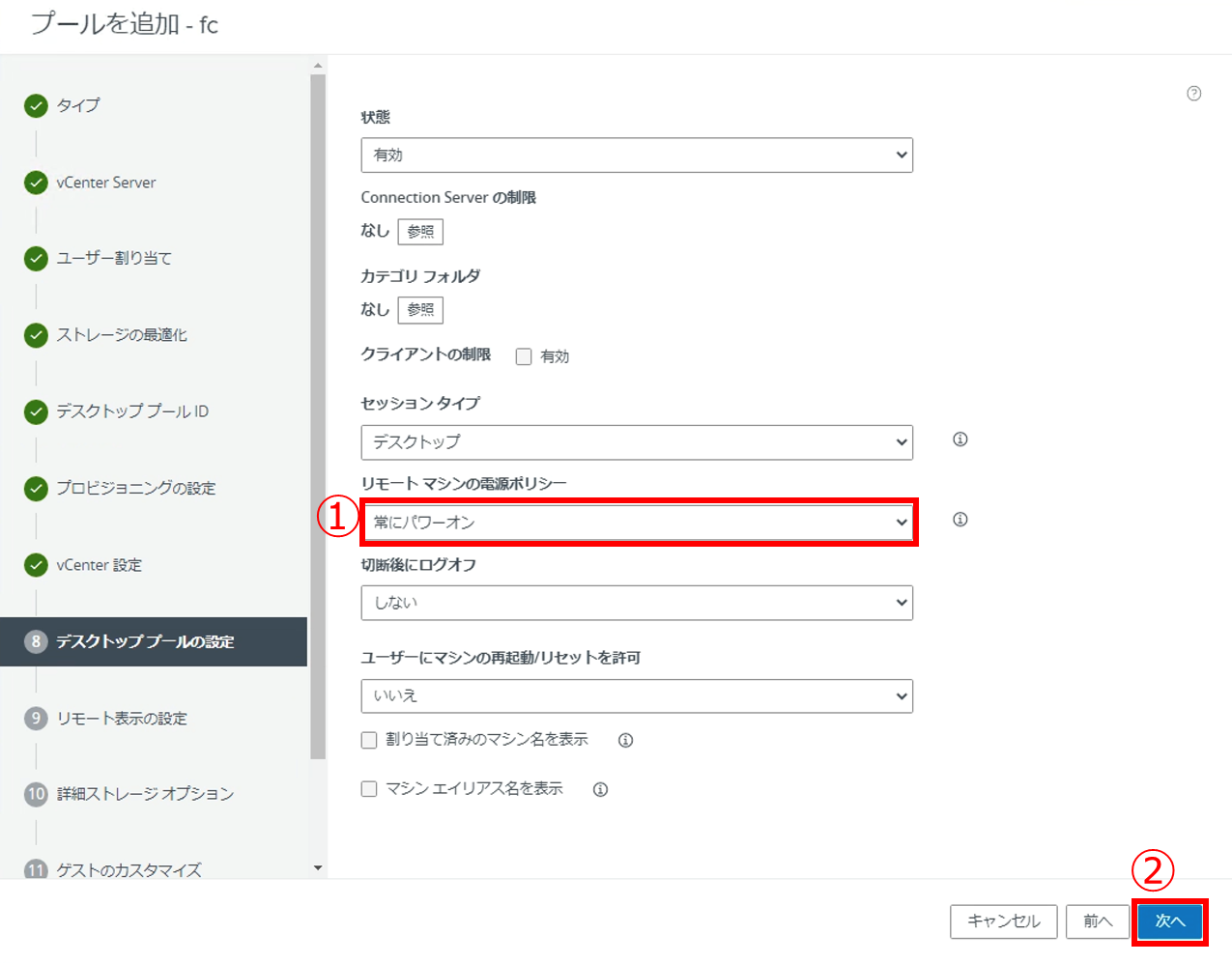Click the sidebar vertical scrollbar

(x=318, y=415)
